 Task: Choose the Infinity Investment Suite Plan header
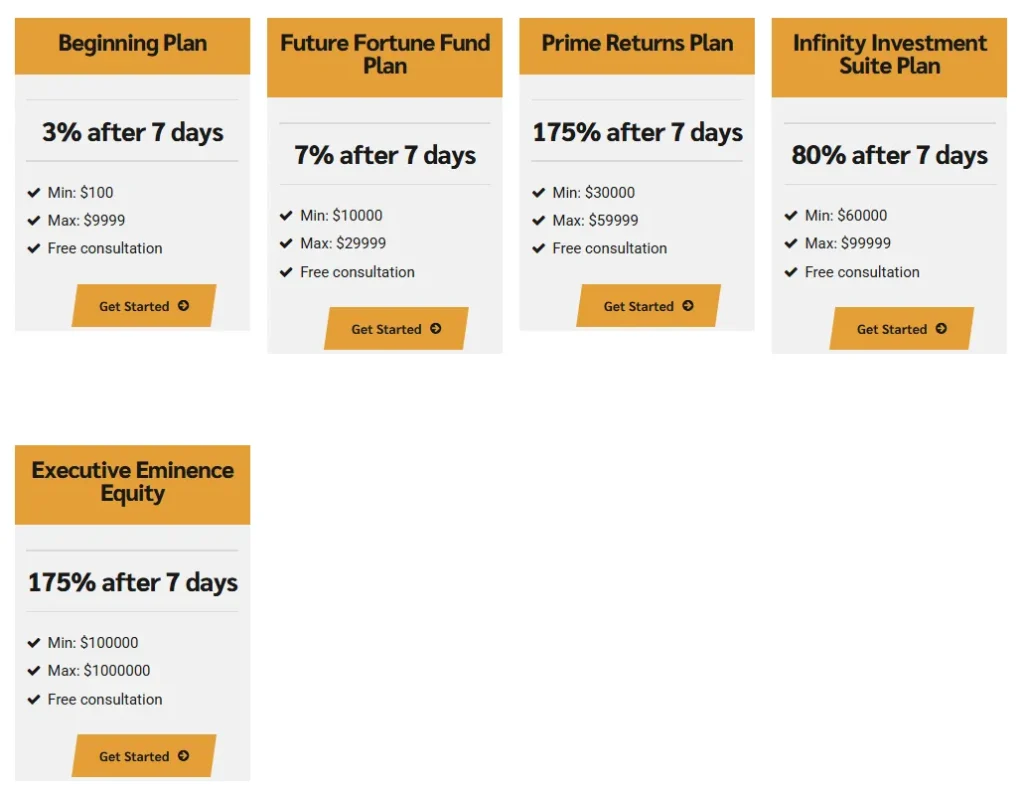click(889, 55)
